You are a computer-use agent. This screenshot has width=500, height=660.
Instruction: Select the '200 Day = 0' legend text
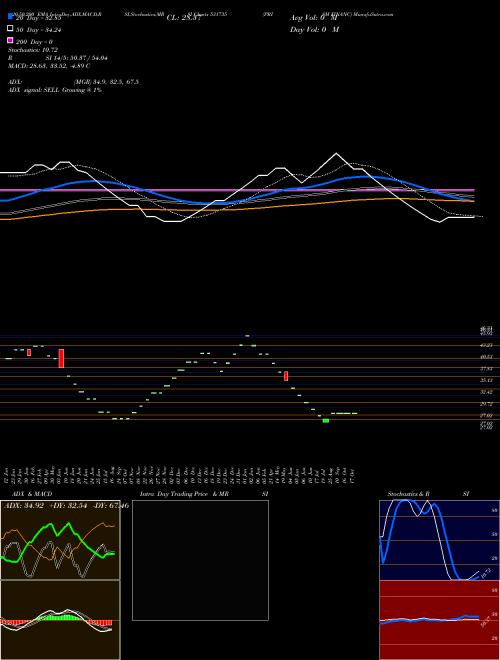click(x=34, y=42)
